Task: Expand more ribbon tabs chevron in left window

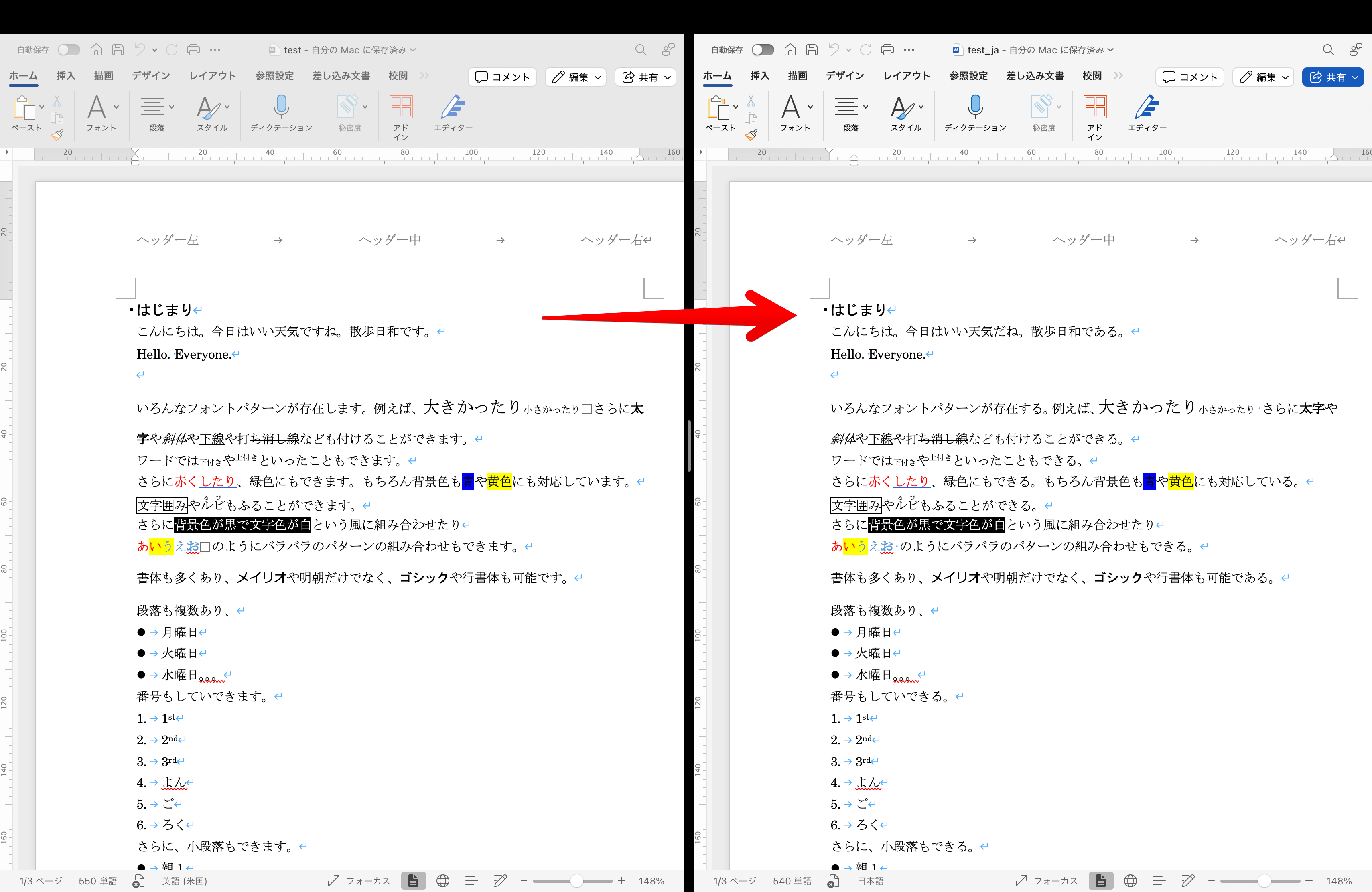Action: 425,76
